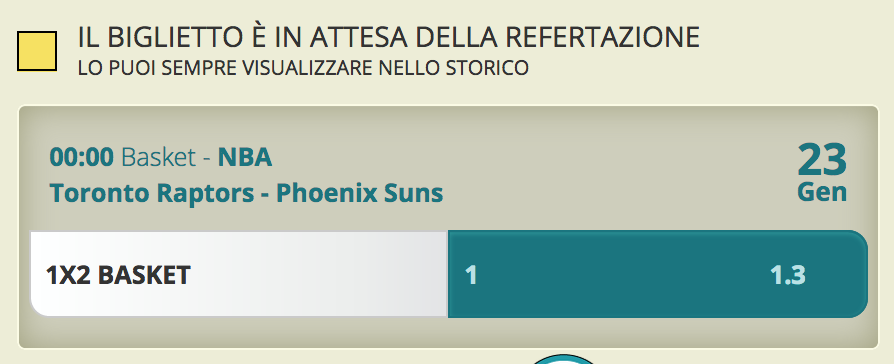Open the Toronto Raptors - Phoenix Suns match
Viewport: 894px width, 364px height.
coord(246,193)
